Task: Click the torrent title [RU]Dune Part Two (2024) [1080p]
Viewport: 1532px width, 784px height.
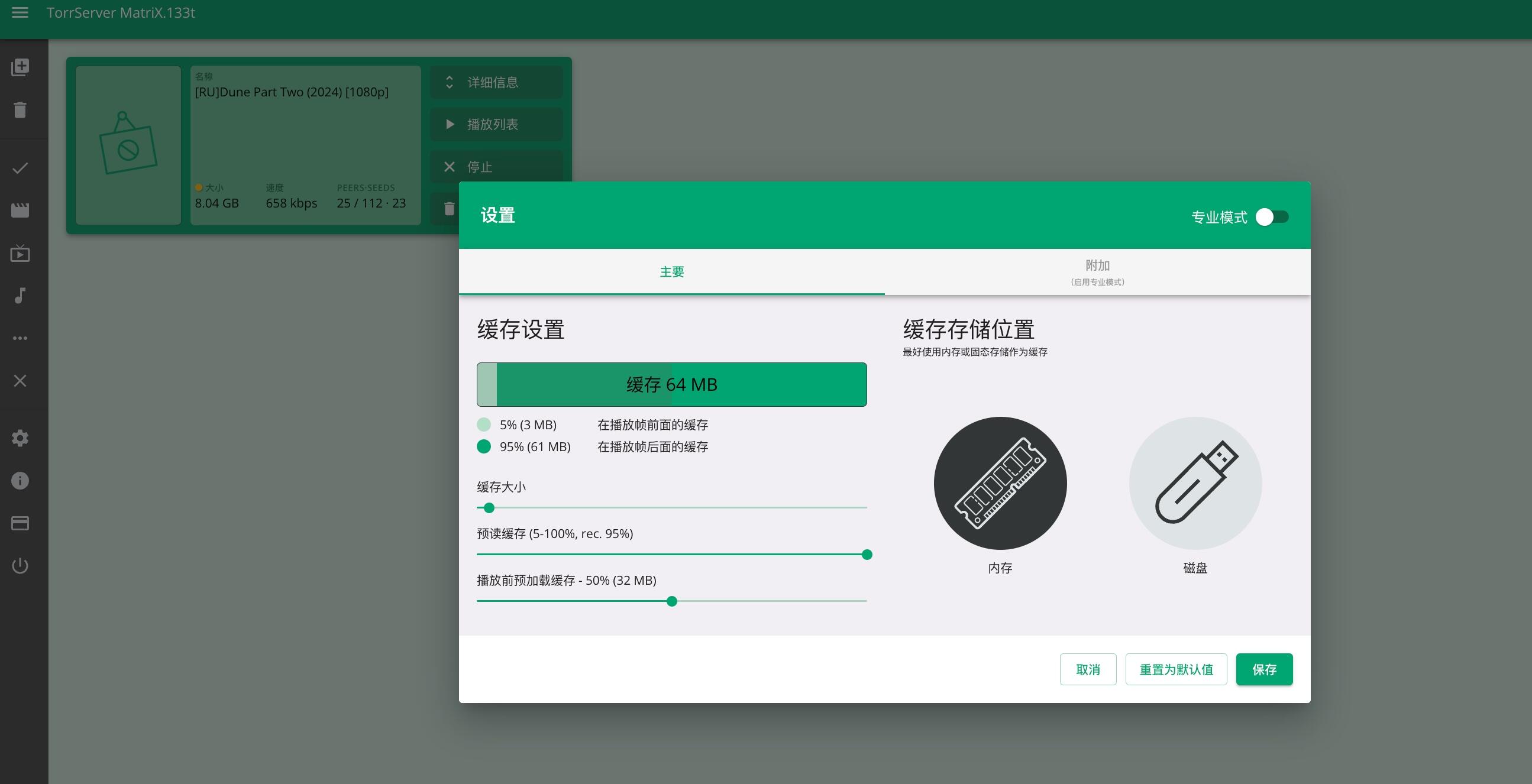Action: (x=292, y=92)
